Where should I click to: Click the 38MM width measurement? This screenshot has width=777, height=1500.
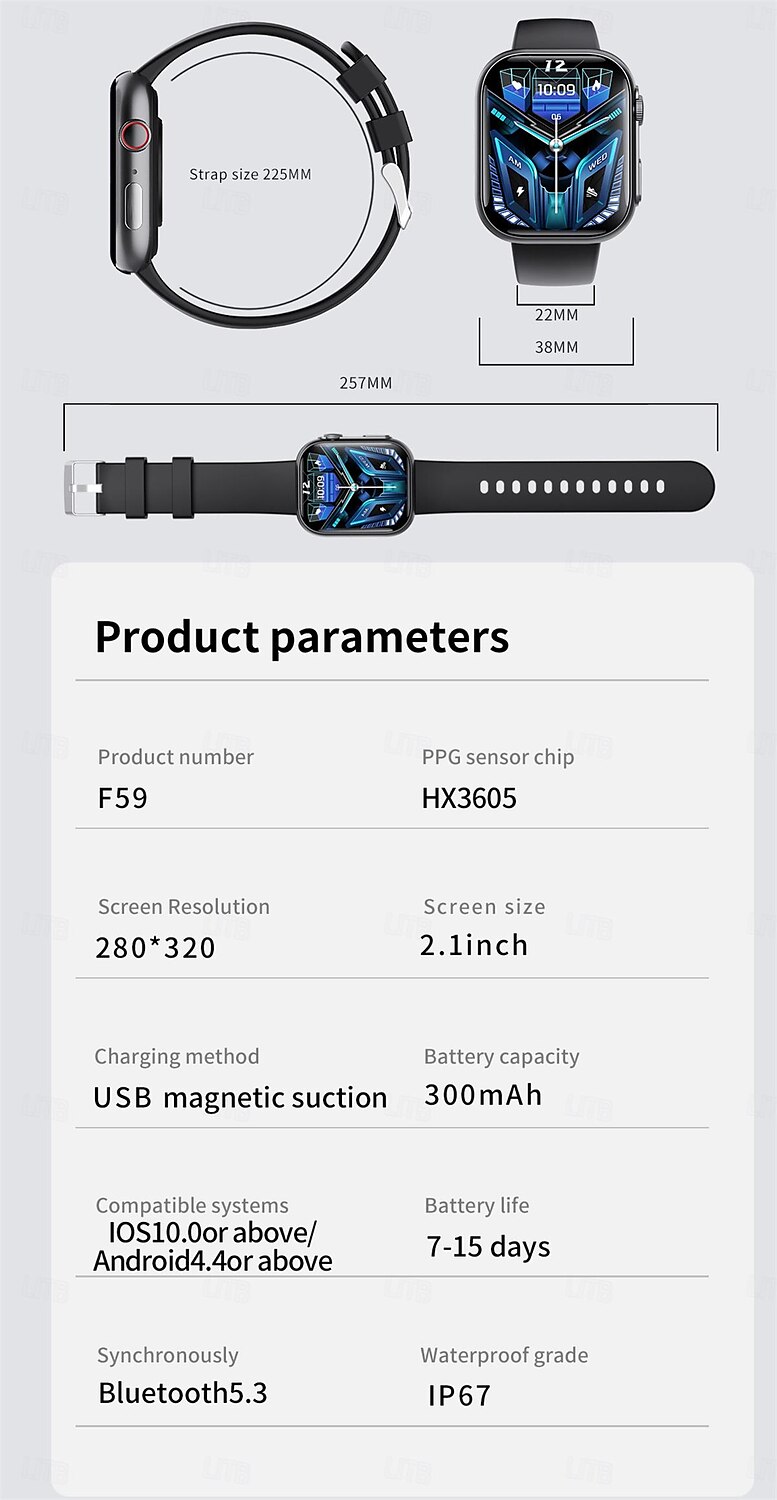tap(556, 347)
